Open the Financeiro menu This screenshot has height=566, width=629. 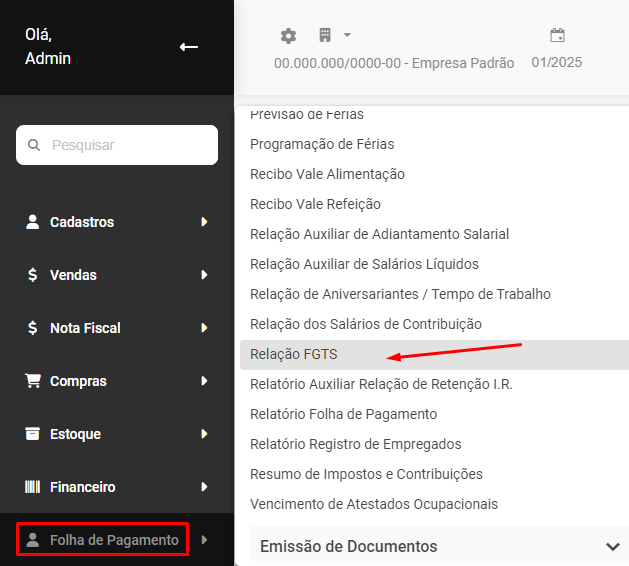click(83, 487)
